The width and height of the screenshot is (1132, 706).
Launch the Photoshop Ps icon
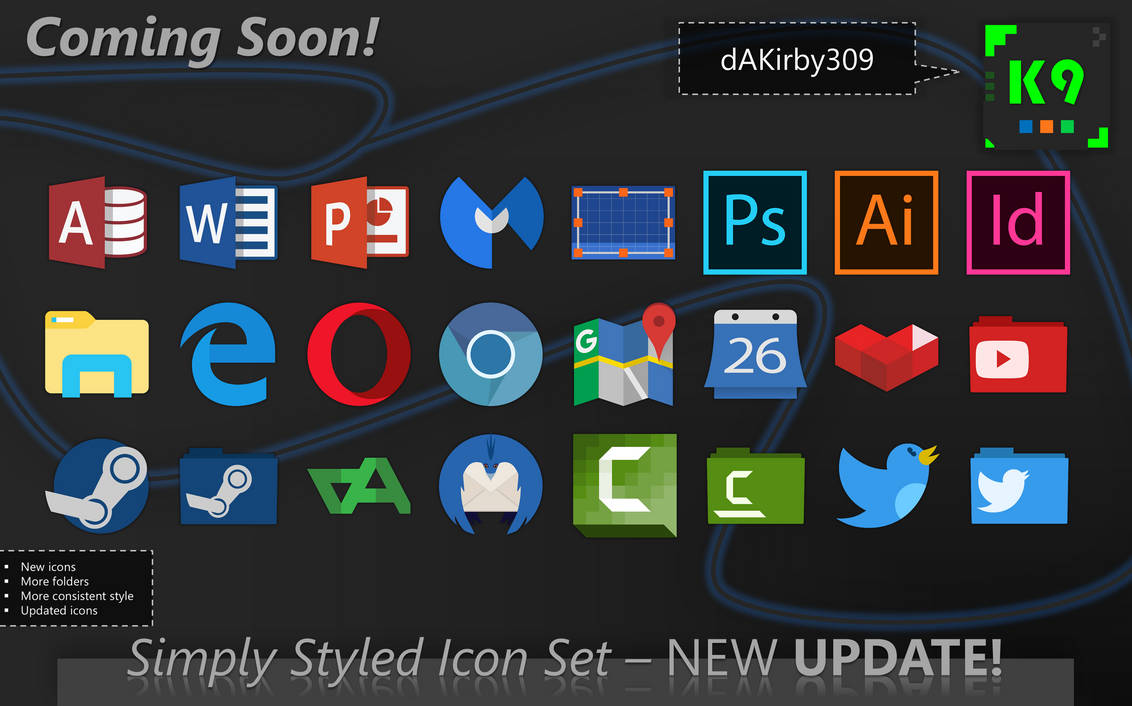click(x=755, y=222)
